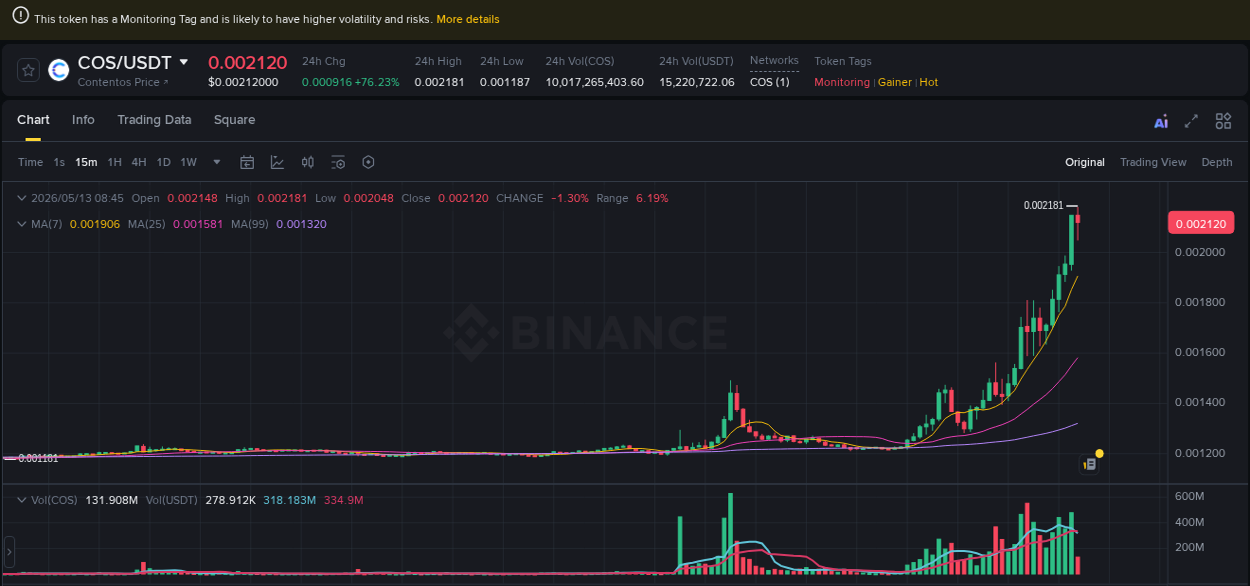This screenshot has width=1250, height=586.
Task: Click the Gainer token tag
Action: (x=895, y=82)
